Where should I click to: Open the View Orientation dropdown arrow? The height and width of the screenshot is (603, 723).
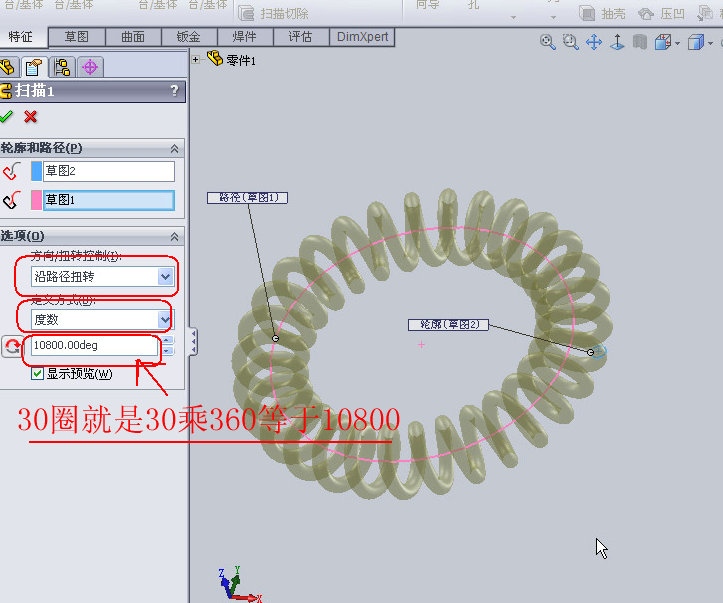677,43
